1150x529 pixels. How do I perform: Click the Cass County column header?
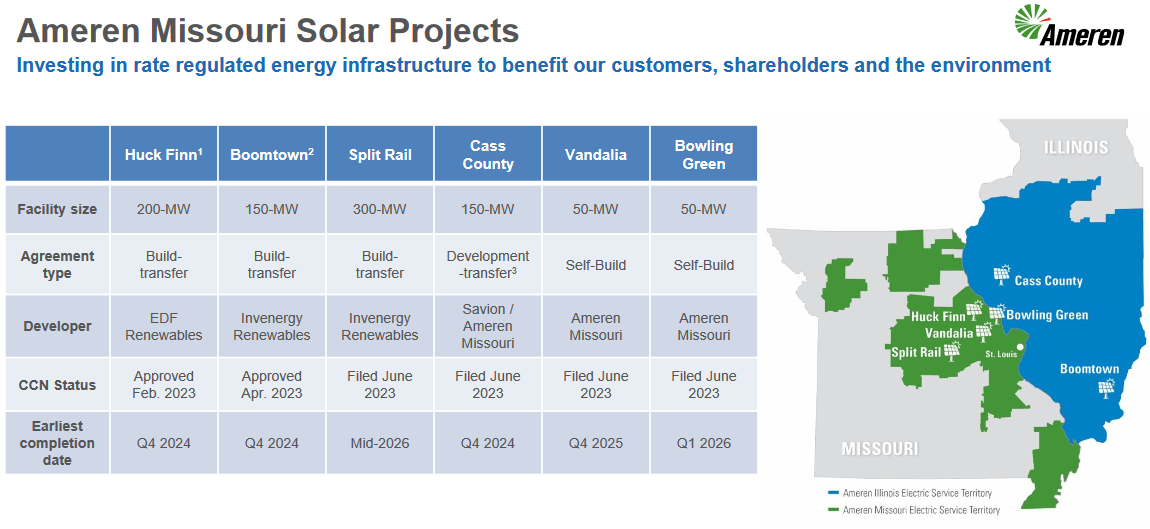(488, 154)
